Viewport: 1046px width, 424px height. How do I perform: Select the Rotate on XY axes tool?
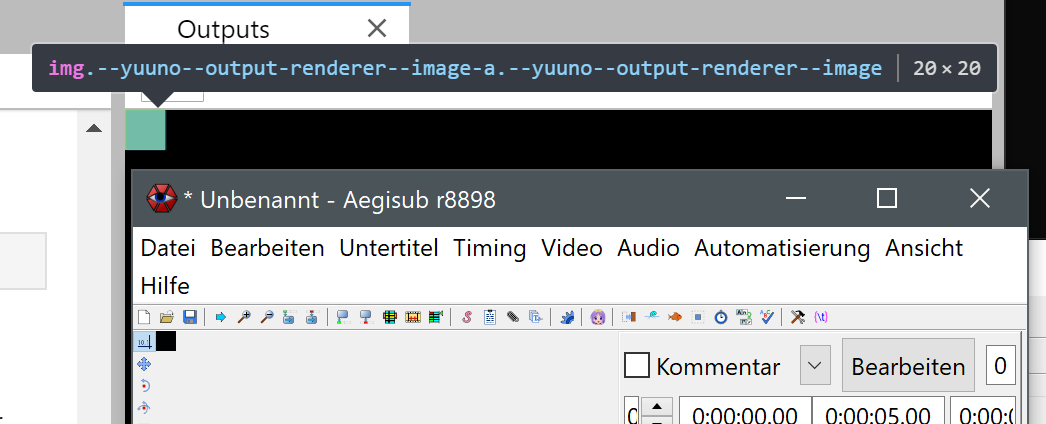pyautogui.click(x=144, y=407)
